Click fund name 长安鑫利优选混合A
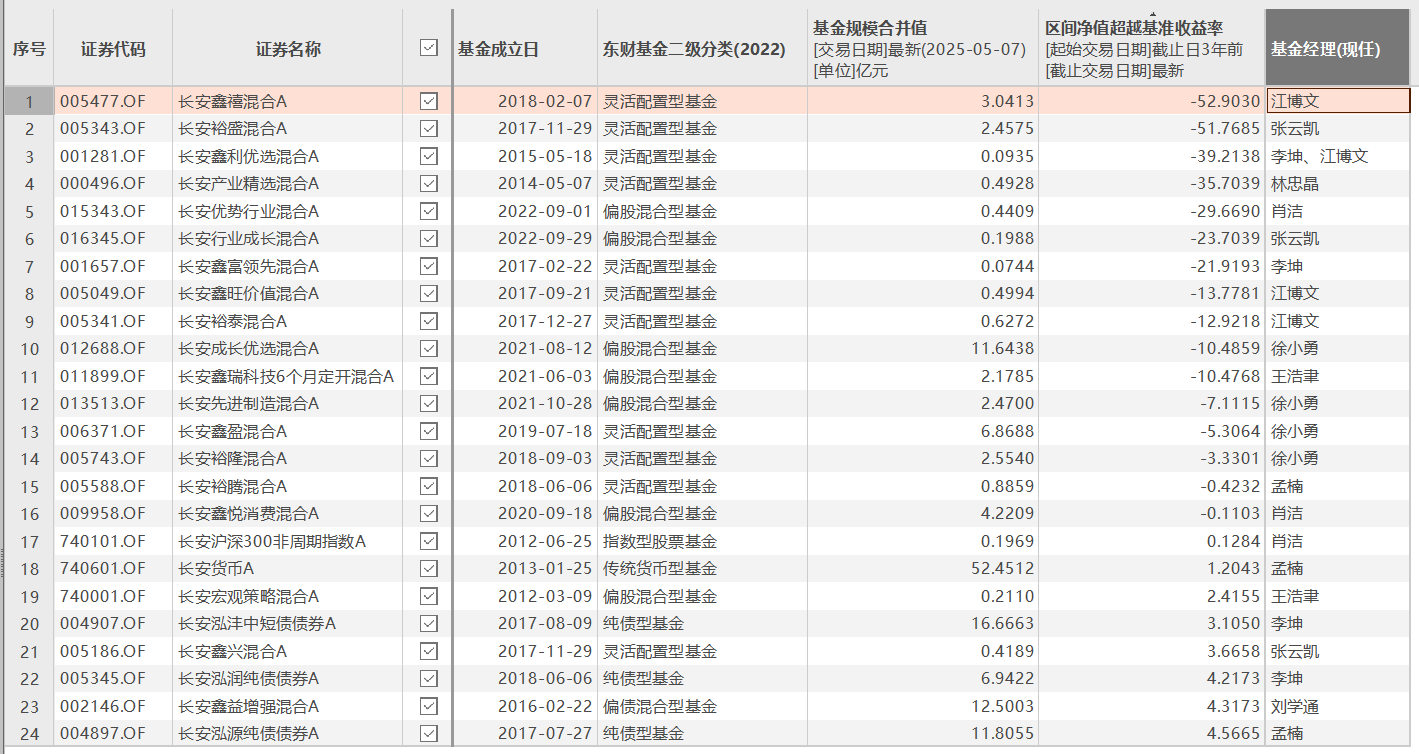1419x754 pixels. (x=249, y=156)
